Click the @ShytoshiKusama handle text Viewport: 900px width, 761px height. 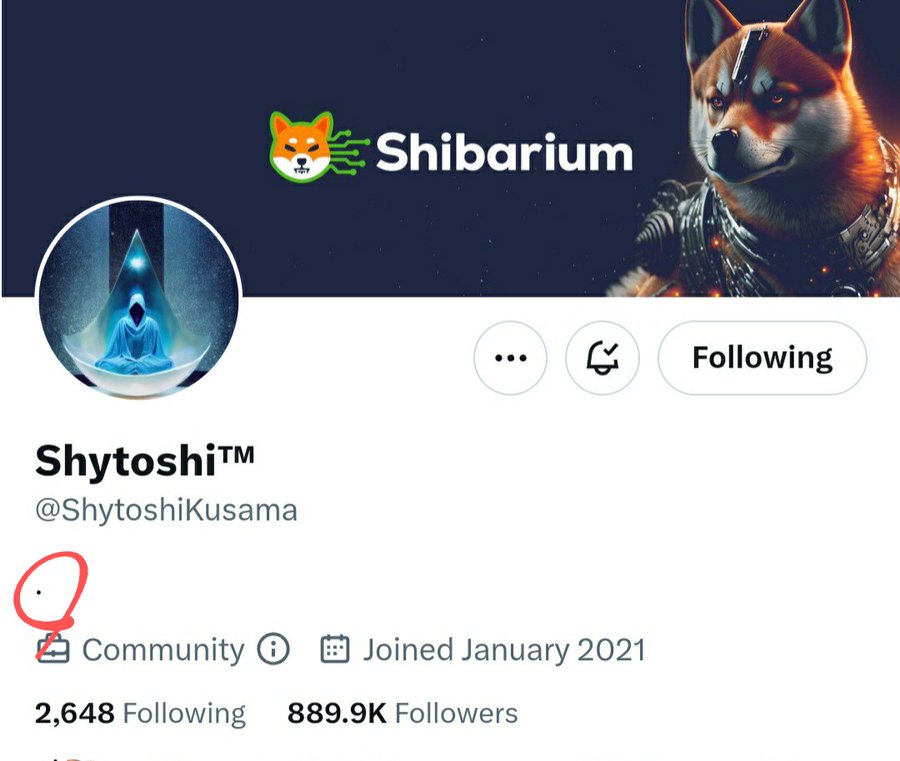click(x=166, y=510)
